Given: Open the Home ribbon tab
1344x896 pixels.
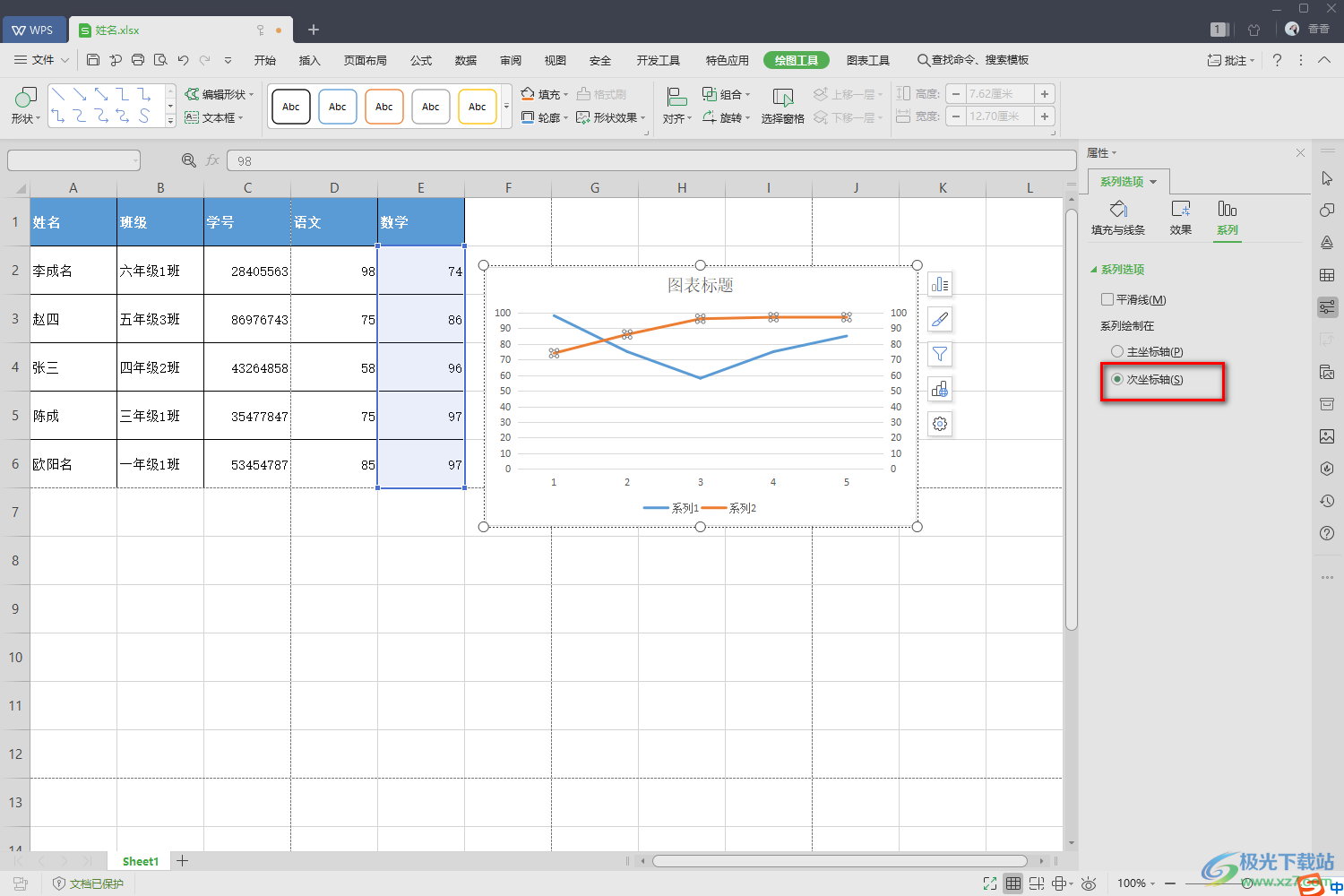Looking at the screenshot, I should pyautogui.click(x=265, y=60).
